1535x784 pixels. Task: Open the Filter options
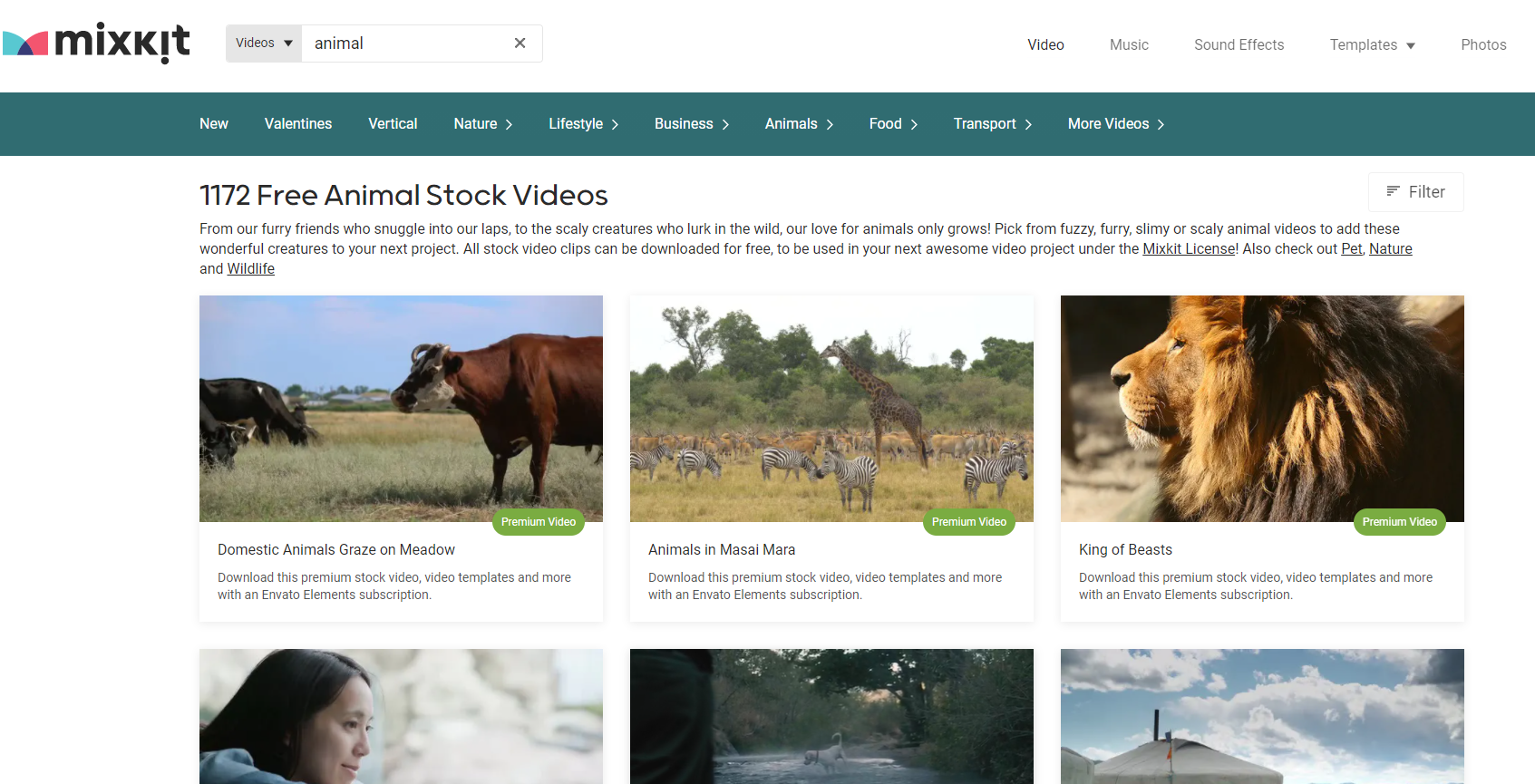click(x=1415, y=192)
